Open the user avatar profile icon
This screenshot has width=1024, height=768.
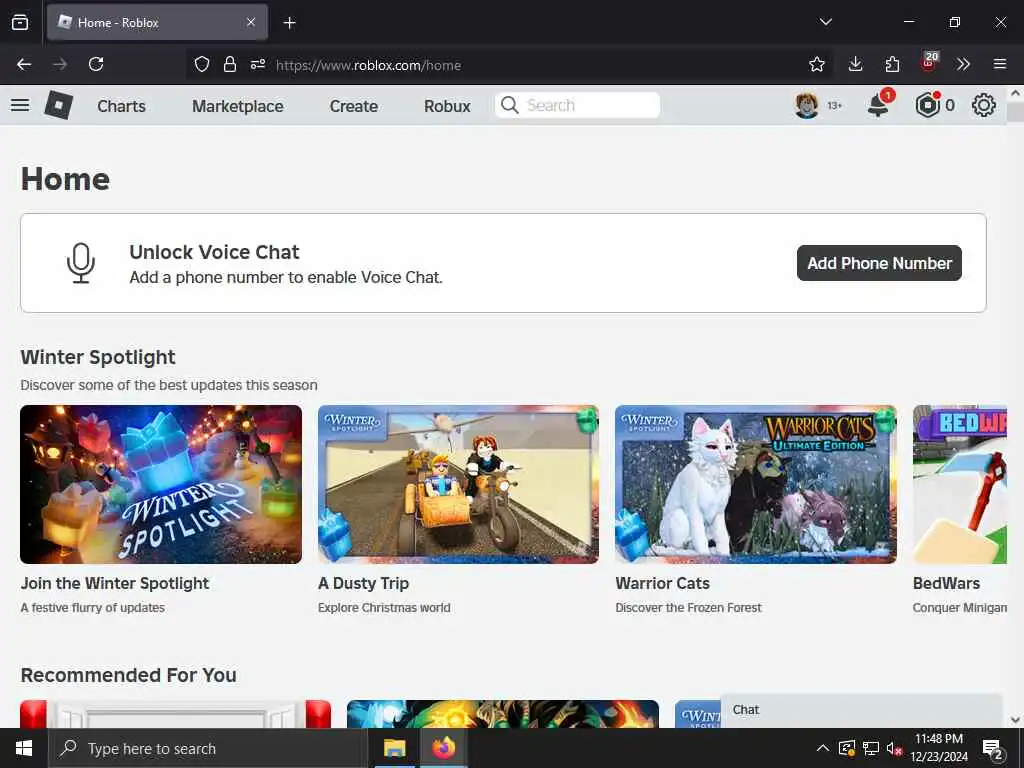807,105
